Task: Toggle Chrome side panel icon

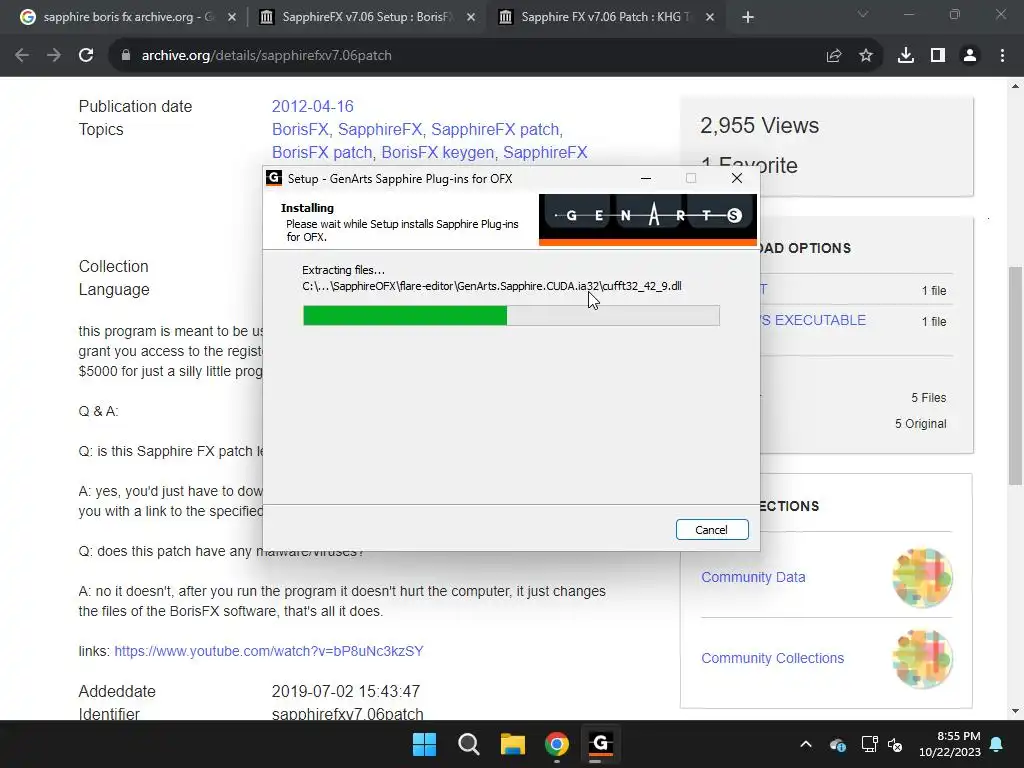Action: [x=938, y=56]
